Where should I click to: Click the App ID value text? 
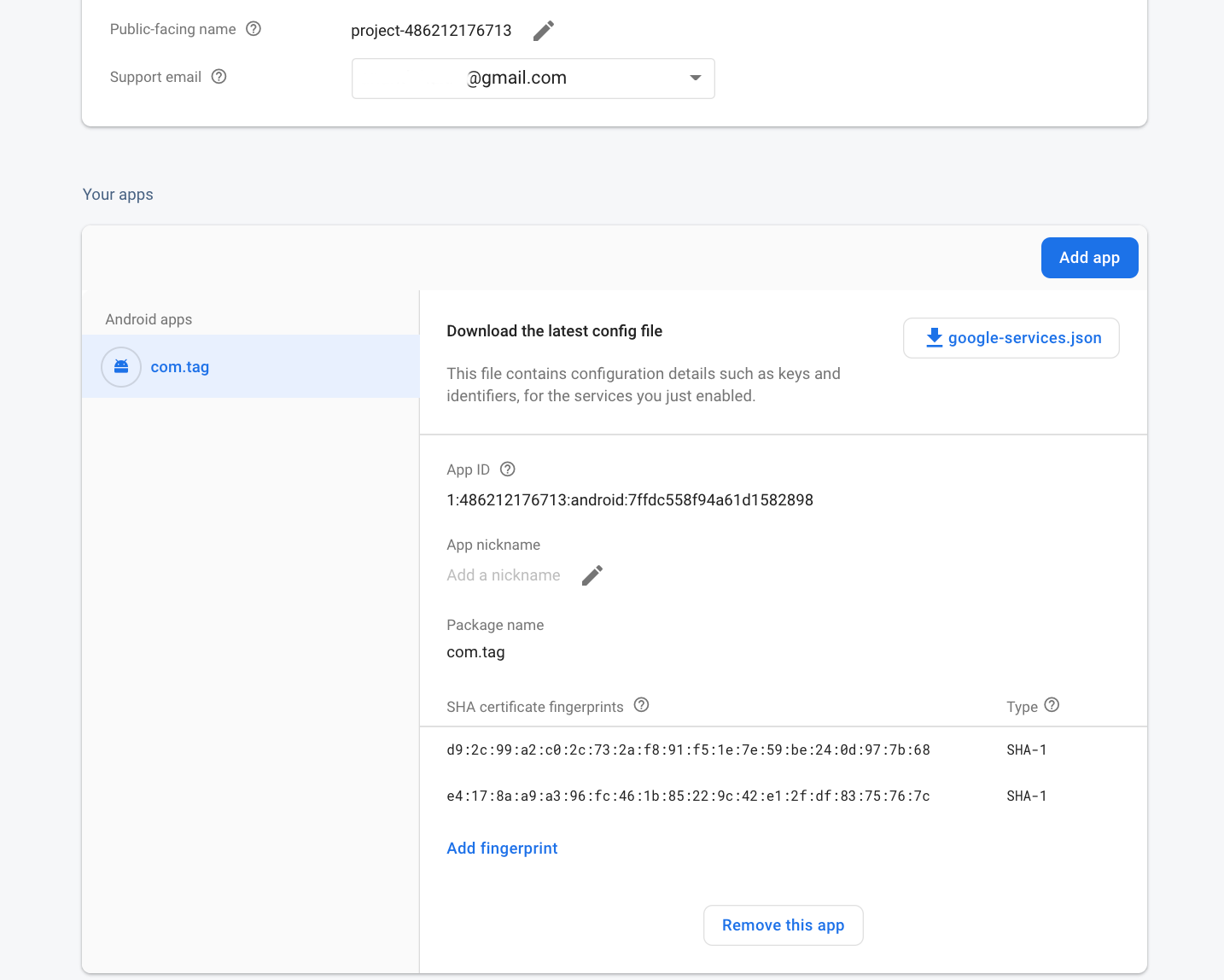[x=630, y=500]
